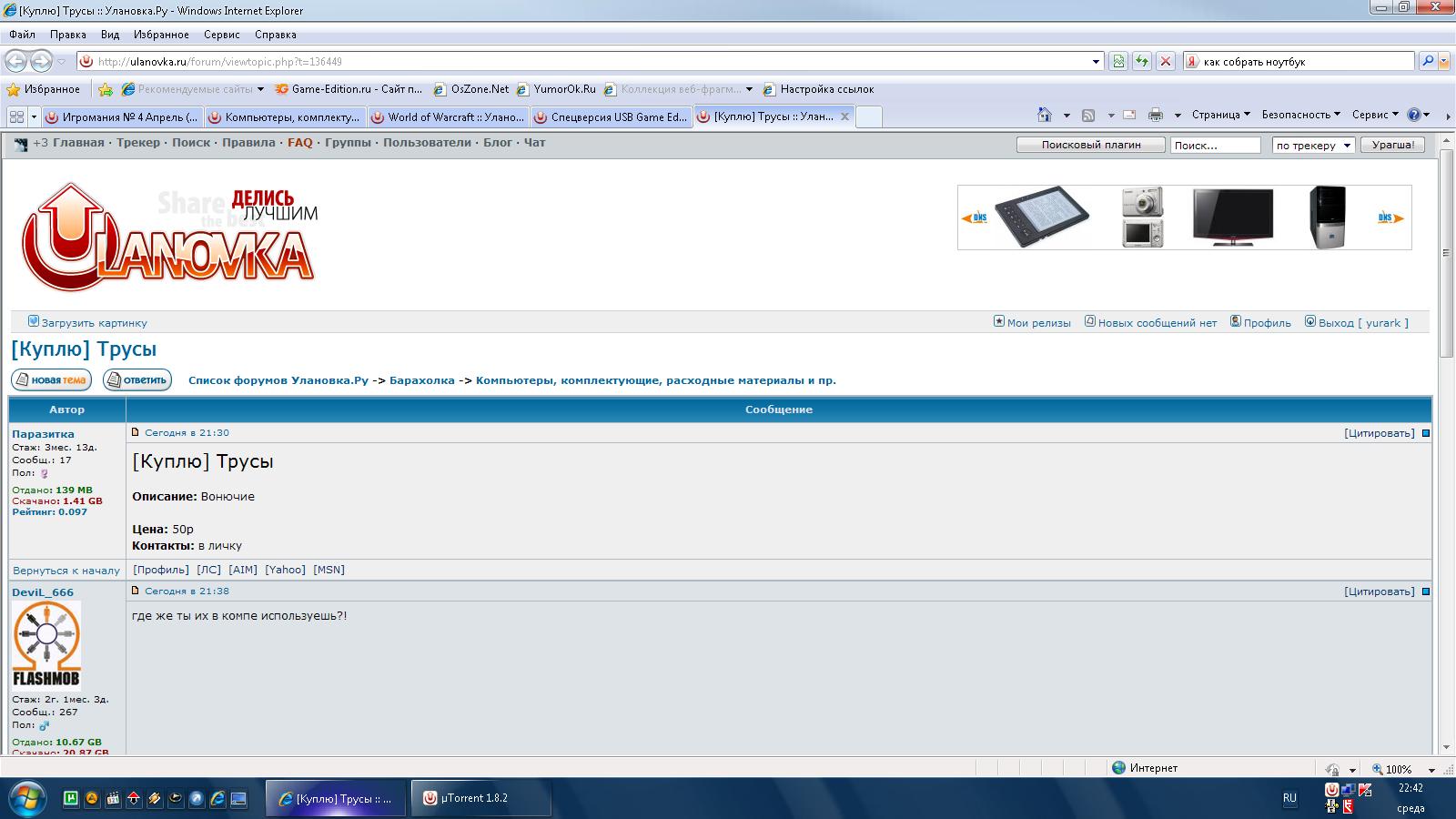Run the search with the magnifier icon

click(x=1428, y=61)
